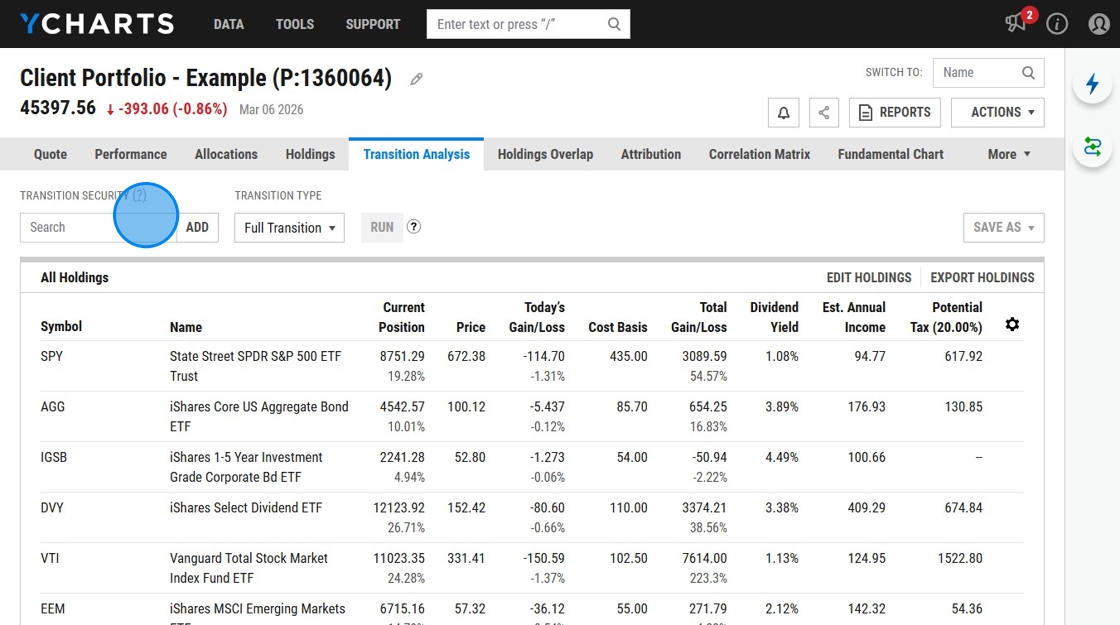Click the Dividend Yield column header

point(774,317)
